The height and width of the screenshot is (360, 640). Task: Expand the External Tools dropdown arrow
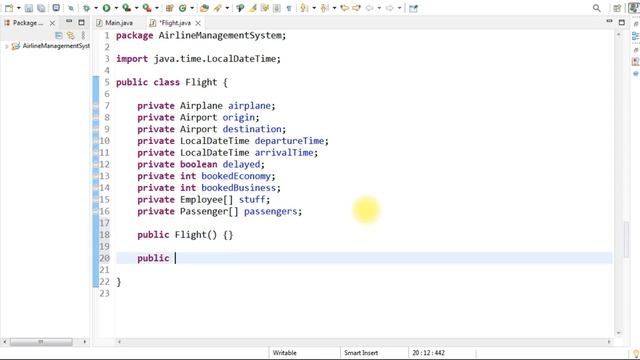click(157, 8)
